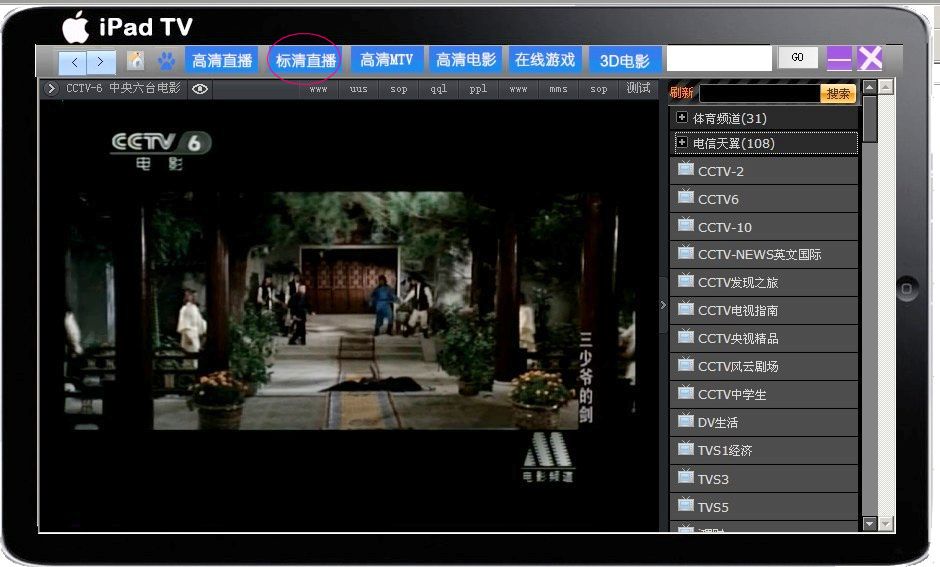
Task: Toggle the arrow left of CCTV-6 title
Action: [x=51, y=89]
